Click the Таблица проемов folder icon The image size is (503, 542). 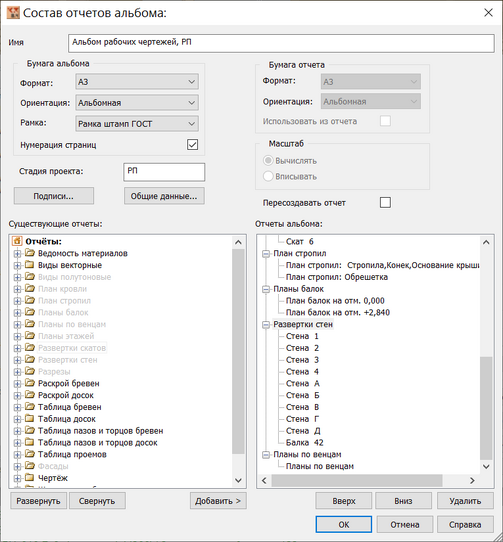(30, 454)
